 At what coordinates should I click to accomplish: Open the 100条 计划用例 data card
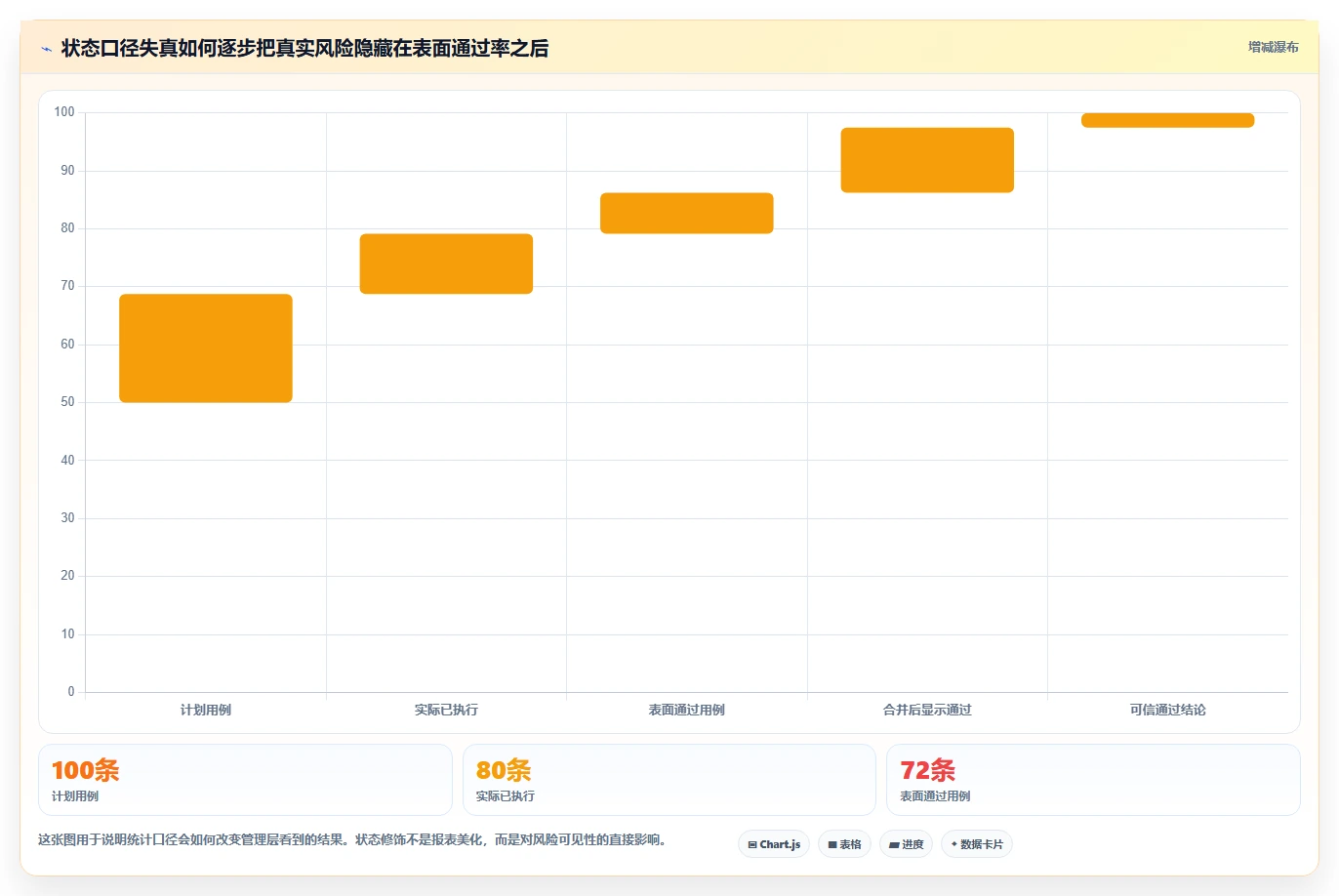coord(245,780)
